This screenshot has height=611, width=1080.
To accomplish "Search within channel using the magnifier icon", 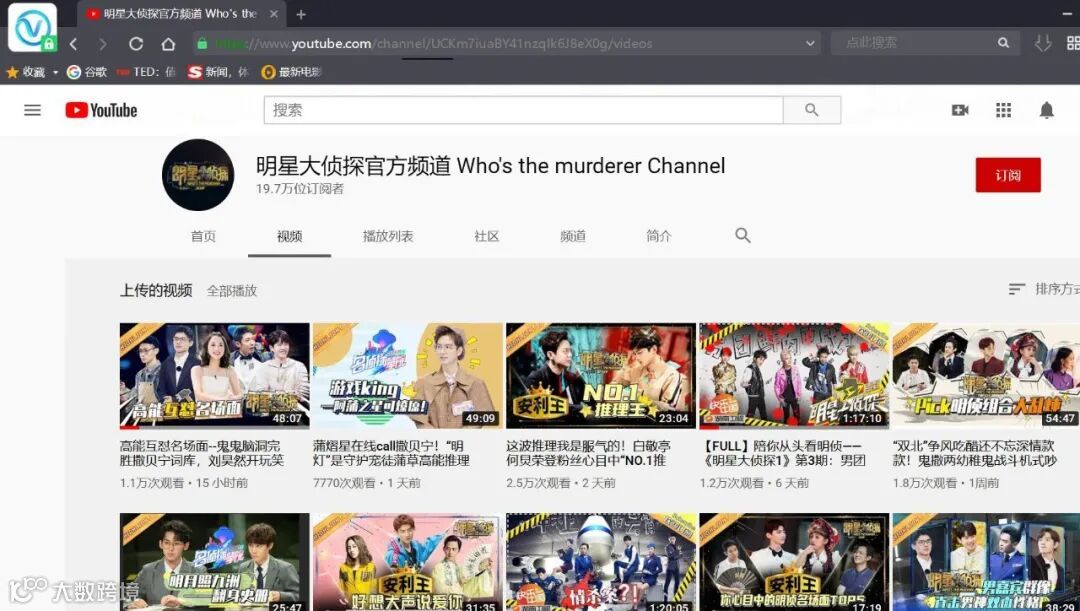I will (x=742, y=236).
